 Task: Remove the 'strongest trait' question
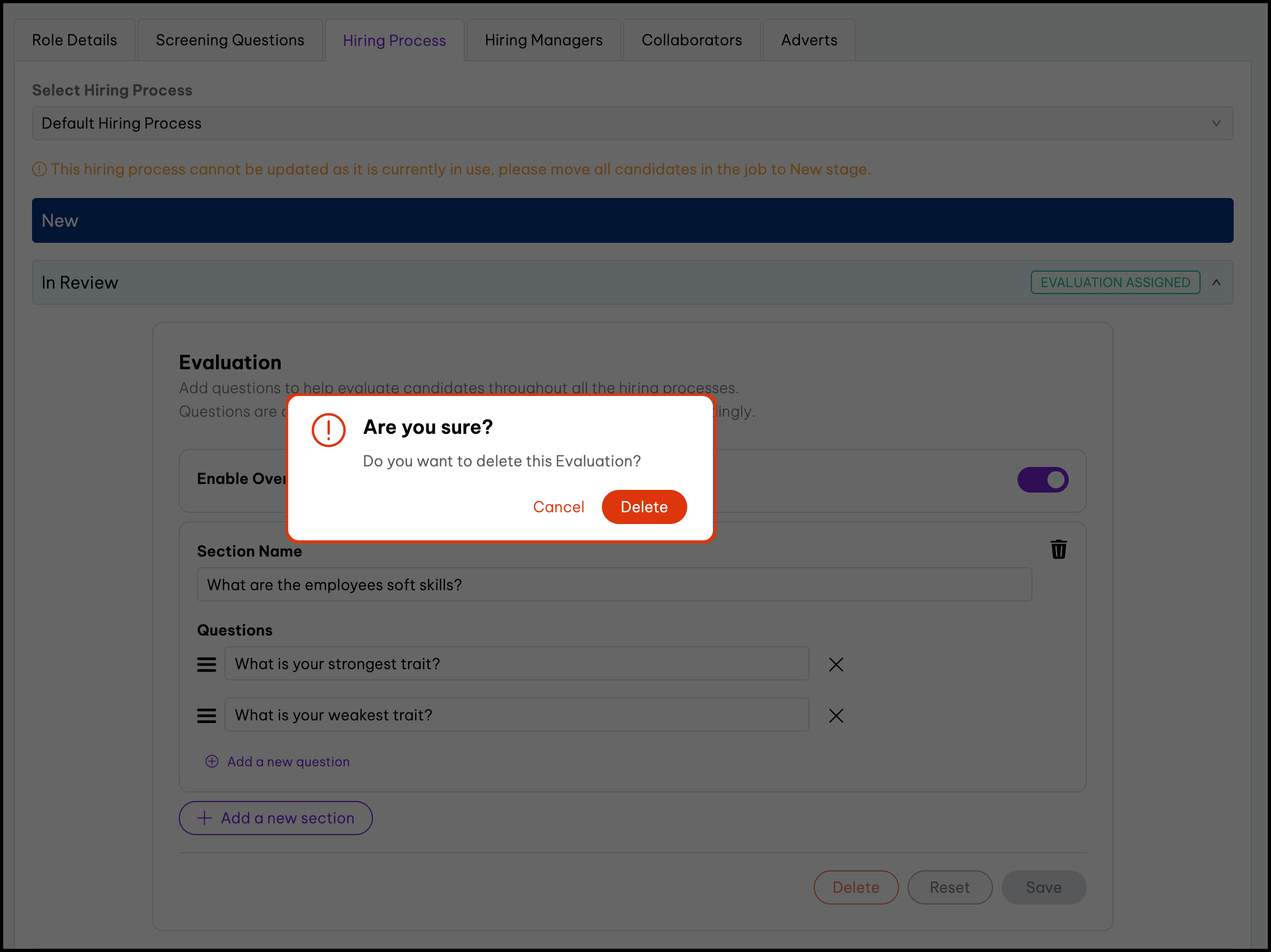[x=836, y=665]
